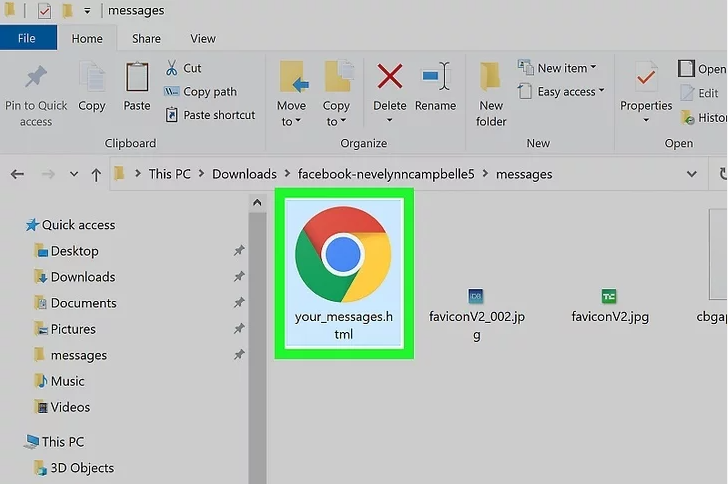The width and height of the screenshot is (728, 484).
Task: Open Music in sidebar
Action: [x=59, y=381]
